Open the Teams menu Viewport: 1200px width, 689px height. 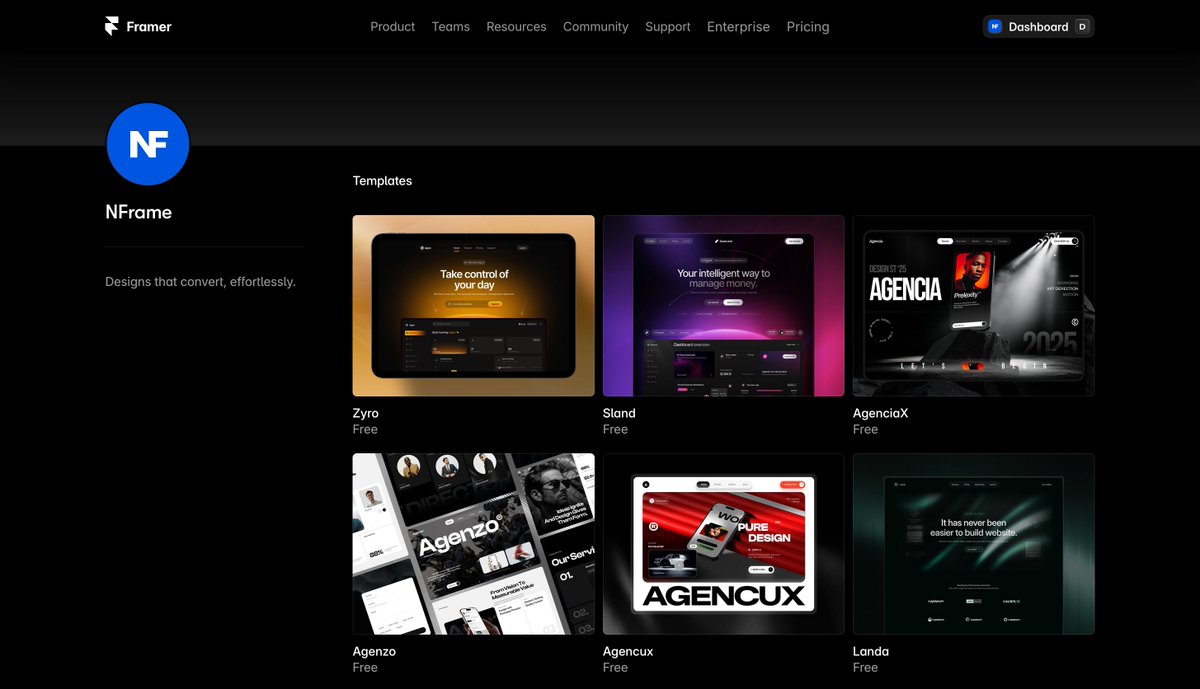[451, 27]
